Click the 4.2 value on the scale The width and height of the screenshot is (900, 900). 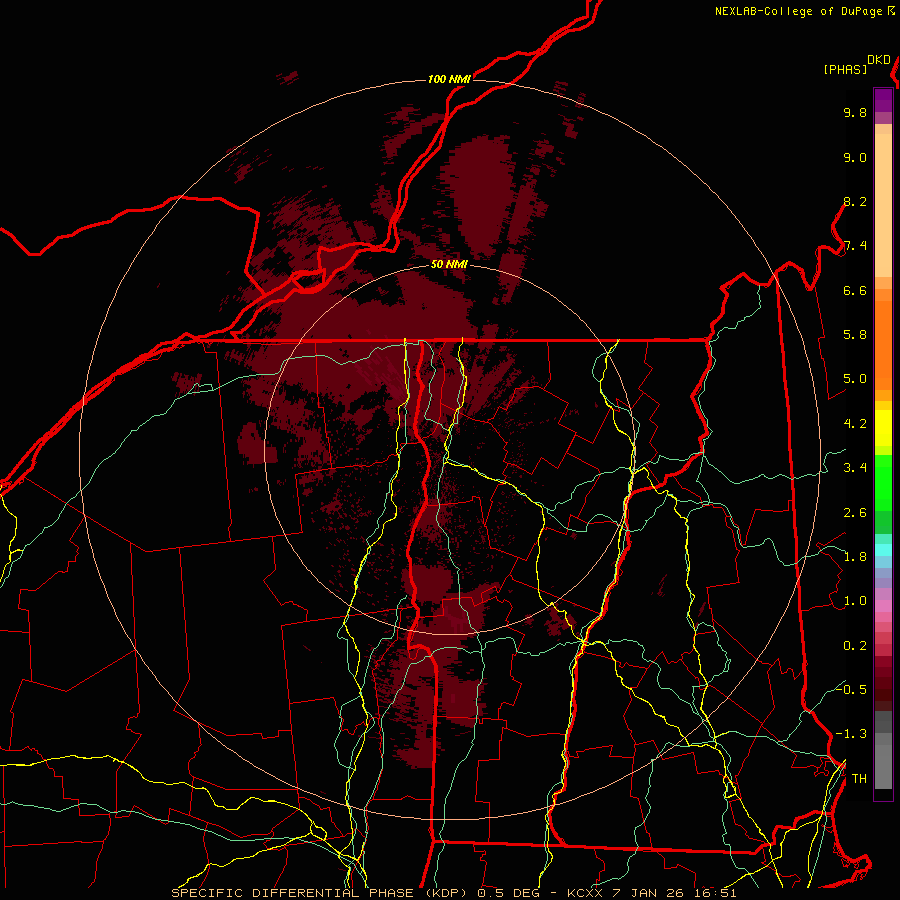[x=855, y=424]
